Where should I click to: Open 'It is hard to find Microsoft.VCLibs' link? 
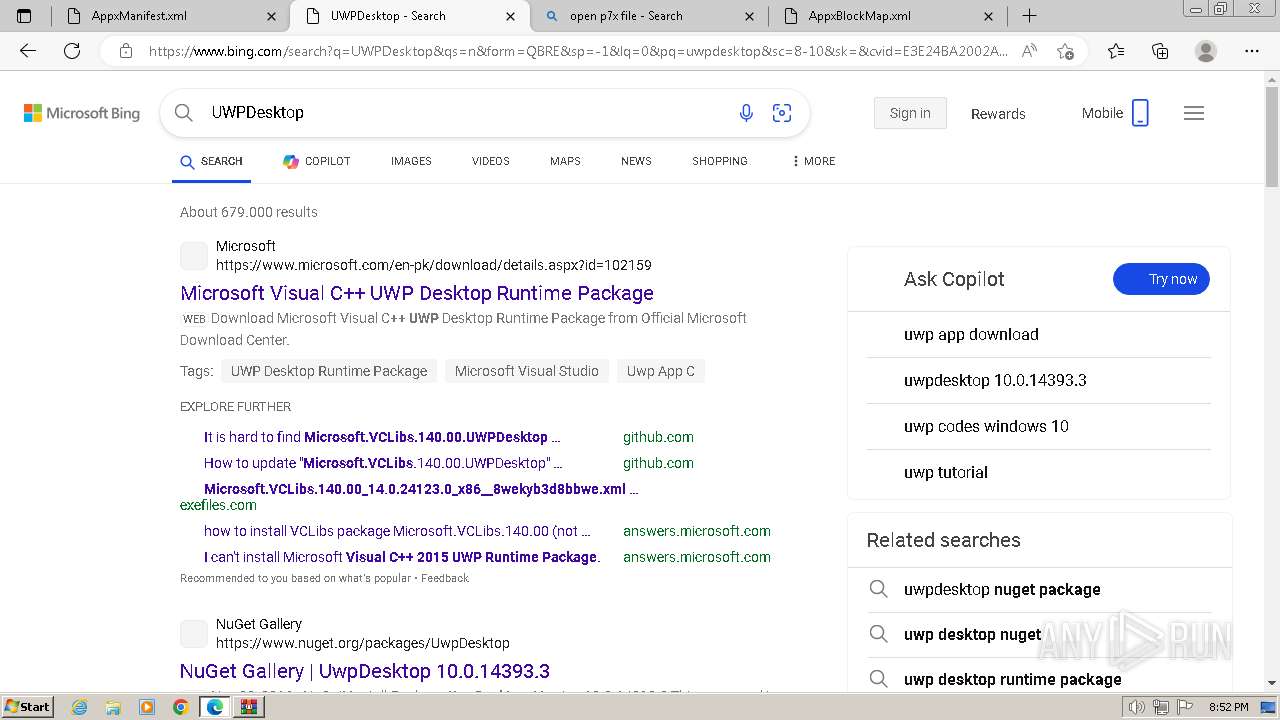[x=382, y=437]
